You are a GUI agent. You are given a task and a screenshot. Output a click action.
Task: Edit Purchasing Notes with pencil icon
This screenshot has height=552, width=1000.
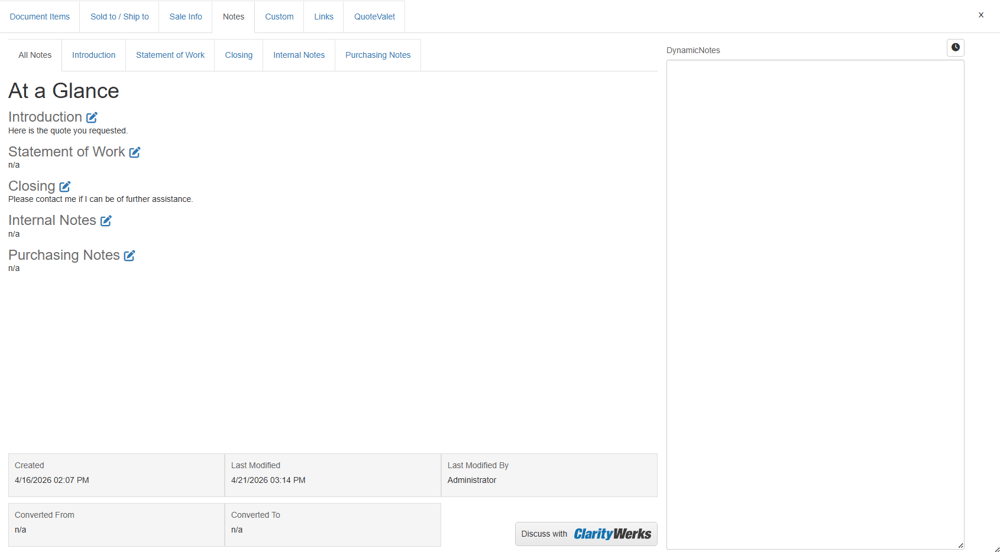tap(129, 256)
